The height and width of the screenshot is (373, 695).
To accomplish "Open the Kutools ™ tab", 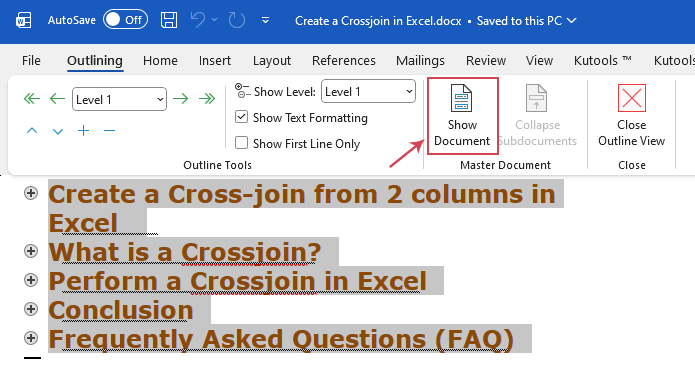I will pyautogui.click(x=602, y=60).
